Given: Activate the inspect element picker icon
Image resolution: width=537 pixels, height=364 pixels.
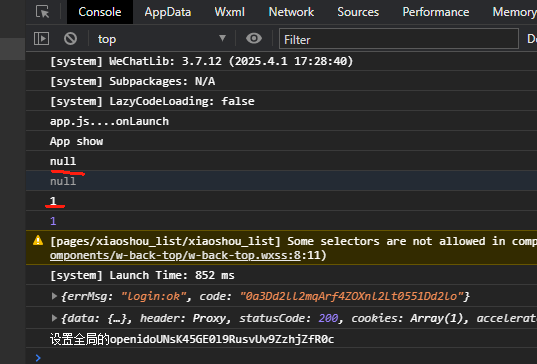Looking at the screenshot, I should point(42,12).
